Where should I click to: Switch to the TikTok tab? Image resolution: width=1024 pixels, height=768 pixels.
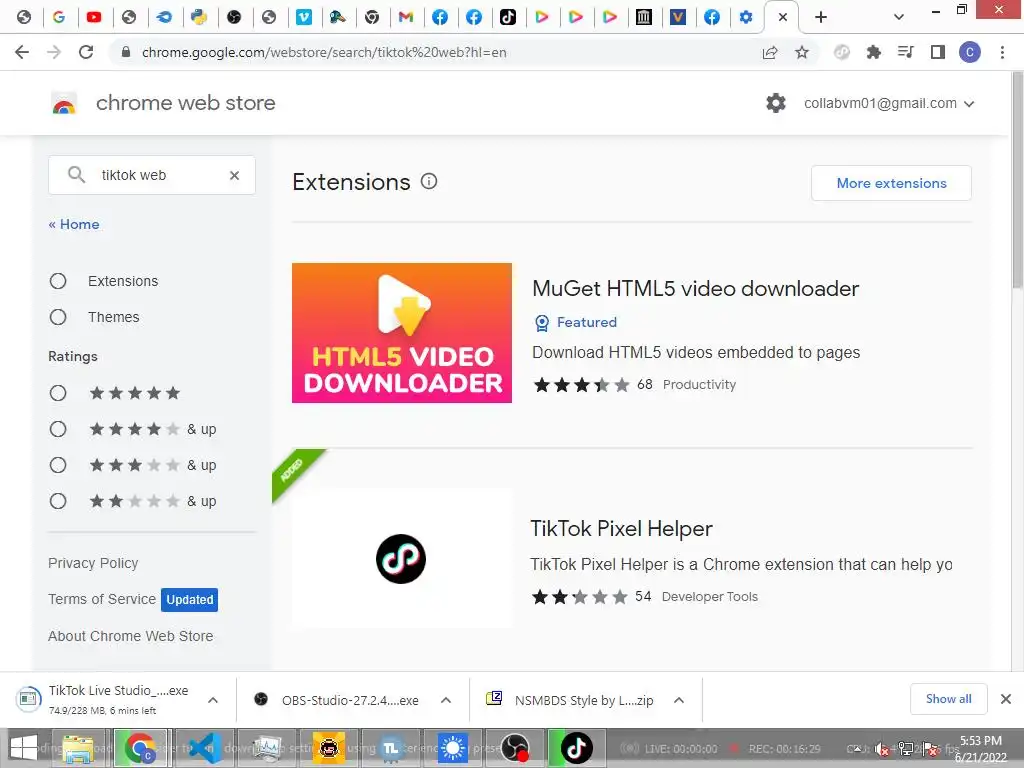pos(508,18)
